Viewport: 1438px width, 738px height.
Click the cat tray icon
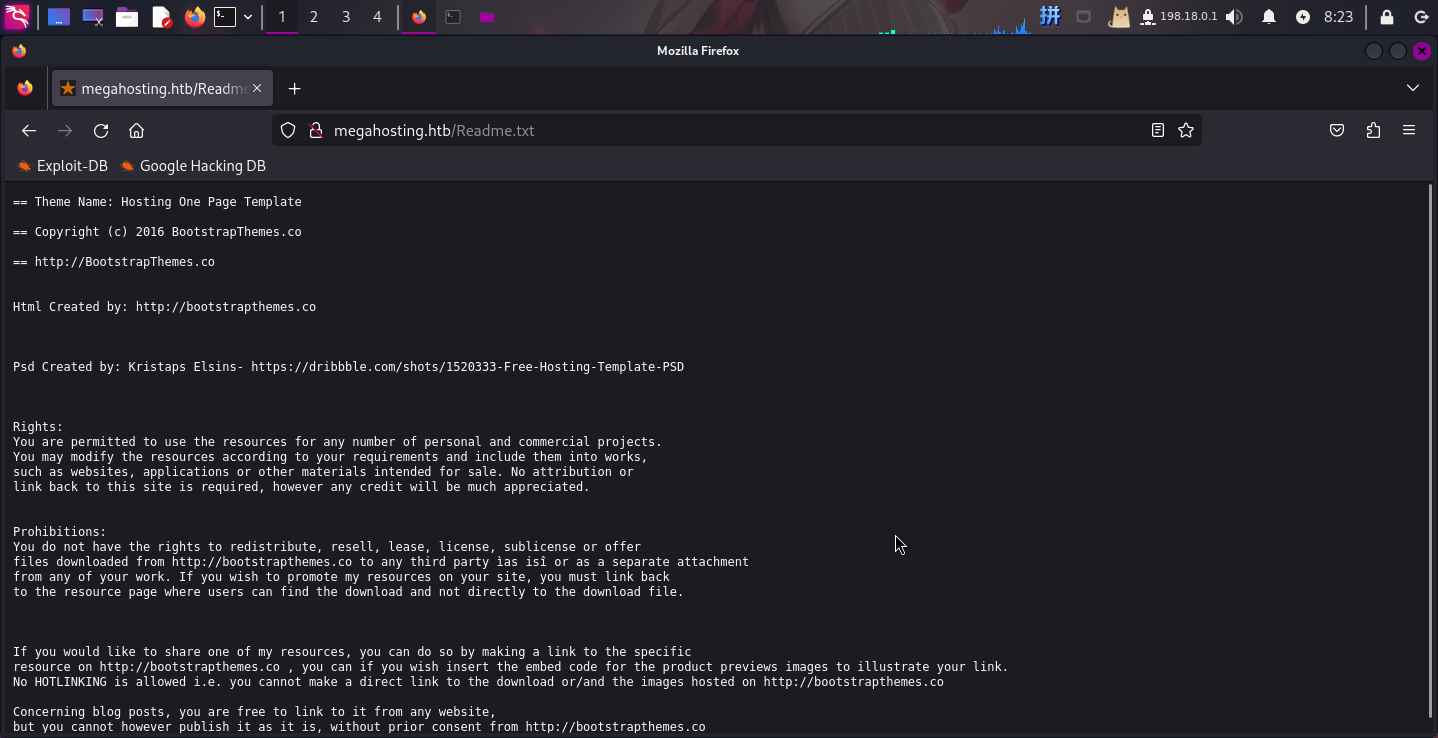1119,16
